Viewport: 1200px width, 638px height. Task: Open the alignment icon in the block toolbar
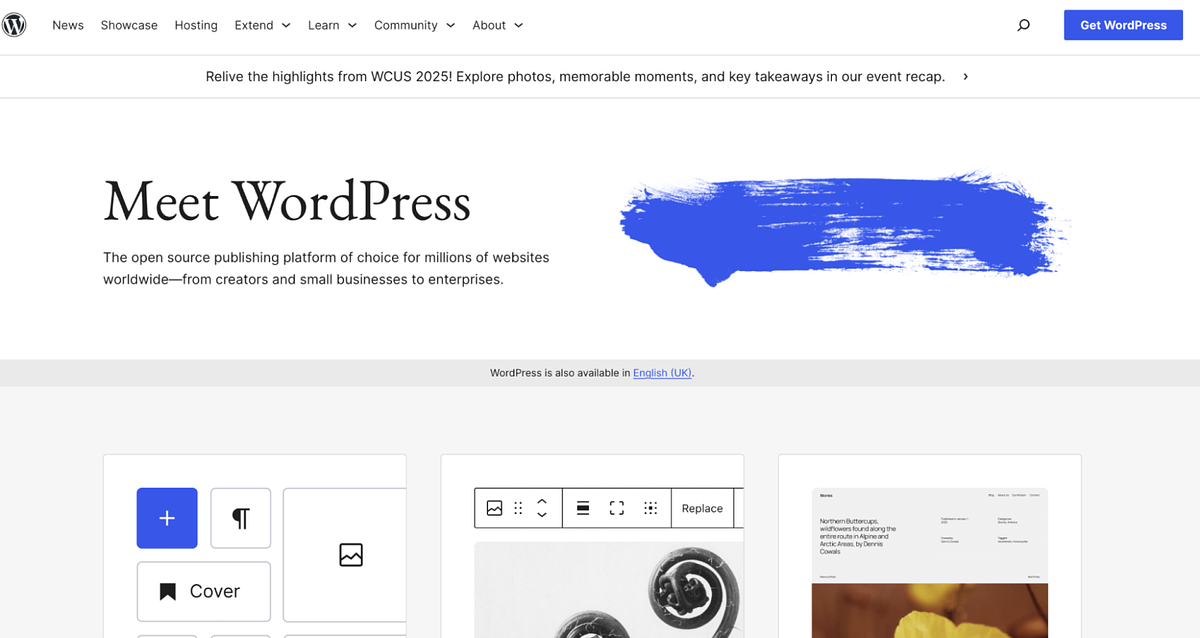(583, 508)
